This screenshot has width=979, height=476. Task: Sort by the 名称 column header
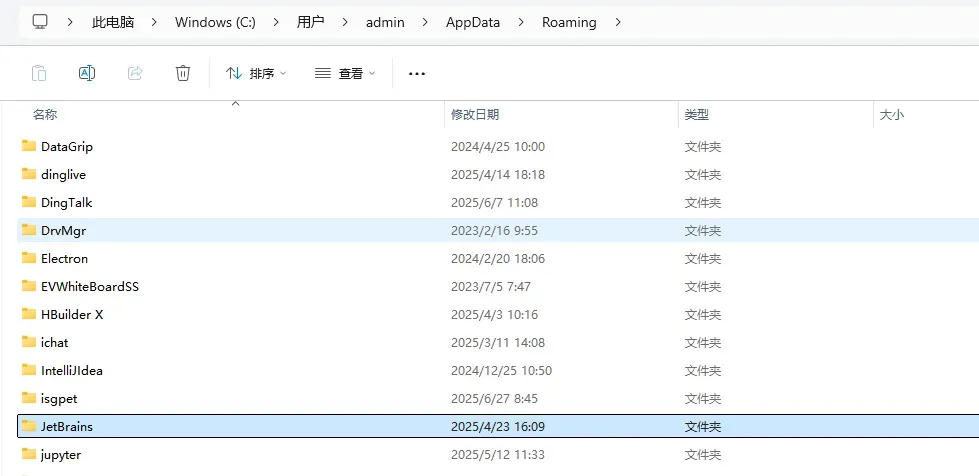coord(45,115)
